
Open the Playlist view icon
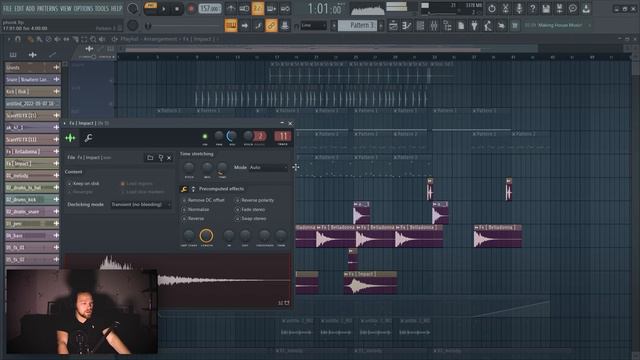coord(393,26)
